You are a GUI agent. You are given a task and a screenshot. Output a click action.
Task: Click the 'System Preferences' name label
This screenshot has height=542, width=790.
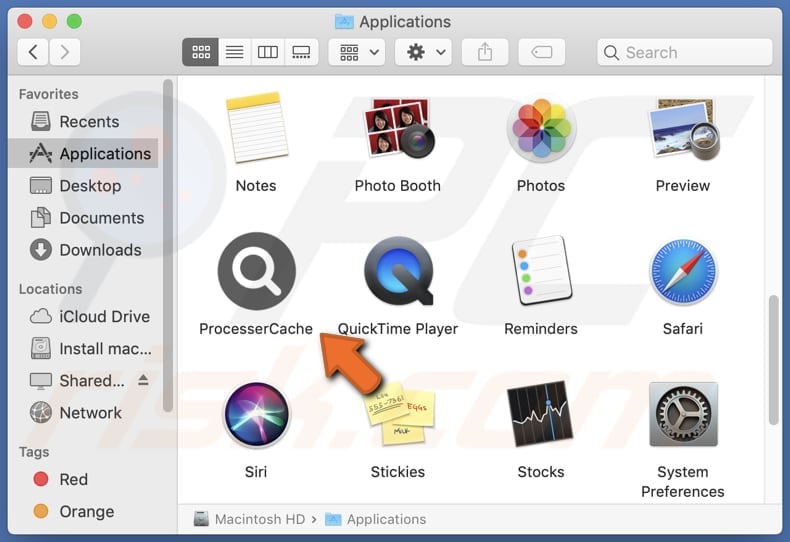683,482
